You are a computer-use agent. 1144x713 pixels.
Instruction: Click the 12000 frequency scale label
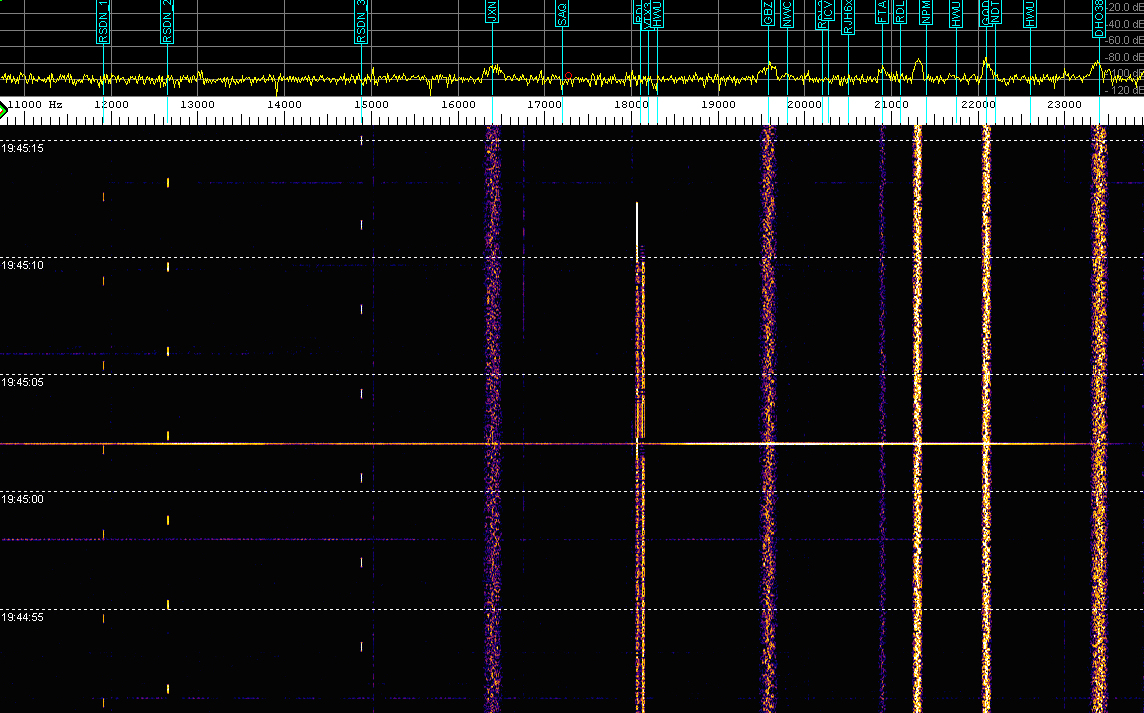click(x=112, y=104)
